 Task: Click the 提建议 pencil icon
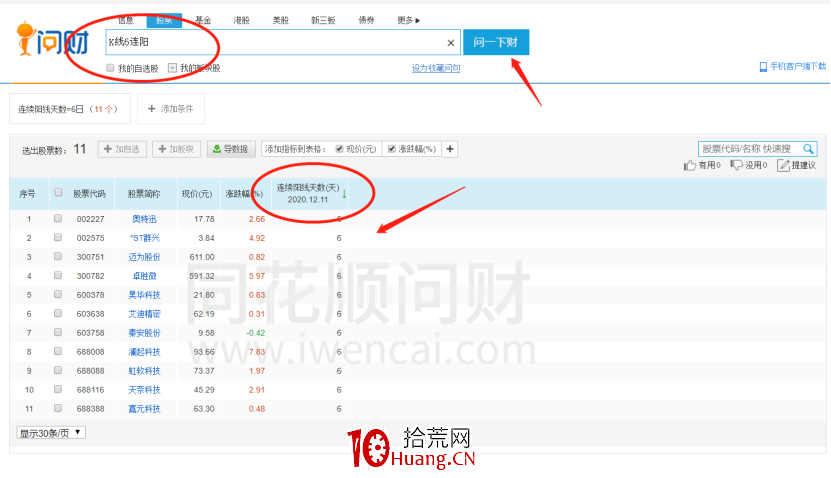pos(783,165)
